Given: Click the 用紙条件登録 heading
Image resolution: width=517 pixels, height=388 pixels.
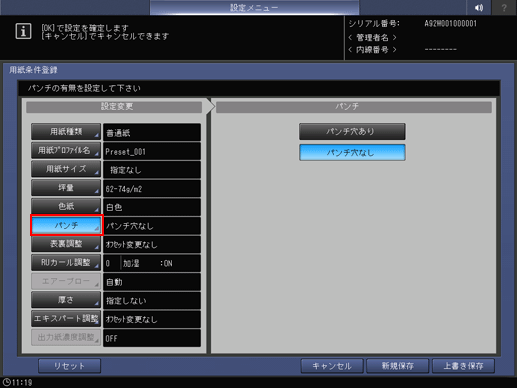Looking at the screenshot, I should (33, 70).
